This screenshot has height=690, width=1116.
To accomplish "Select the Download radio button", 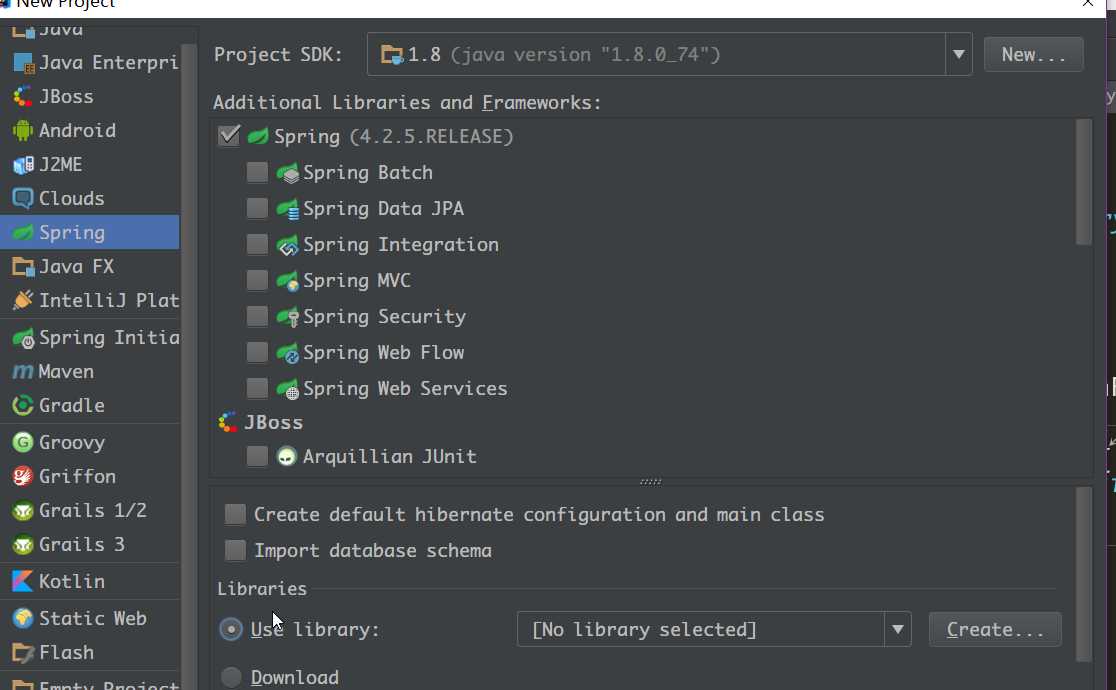I will tap(231, 677).
